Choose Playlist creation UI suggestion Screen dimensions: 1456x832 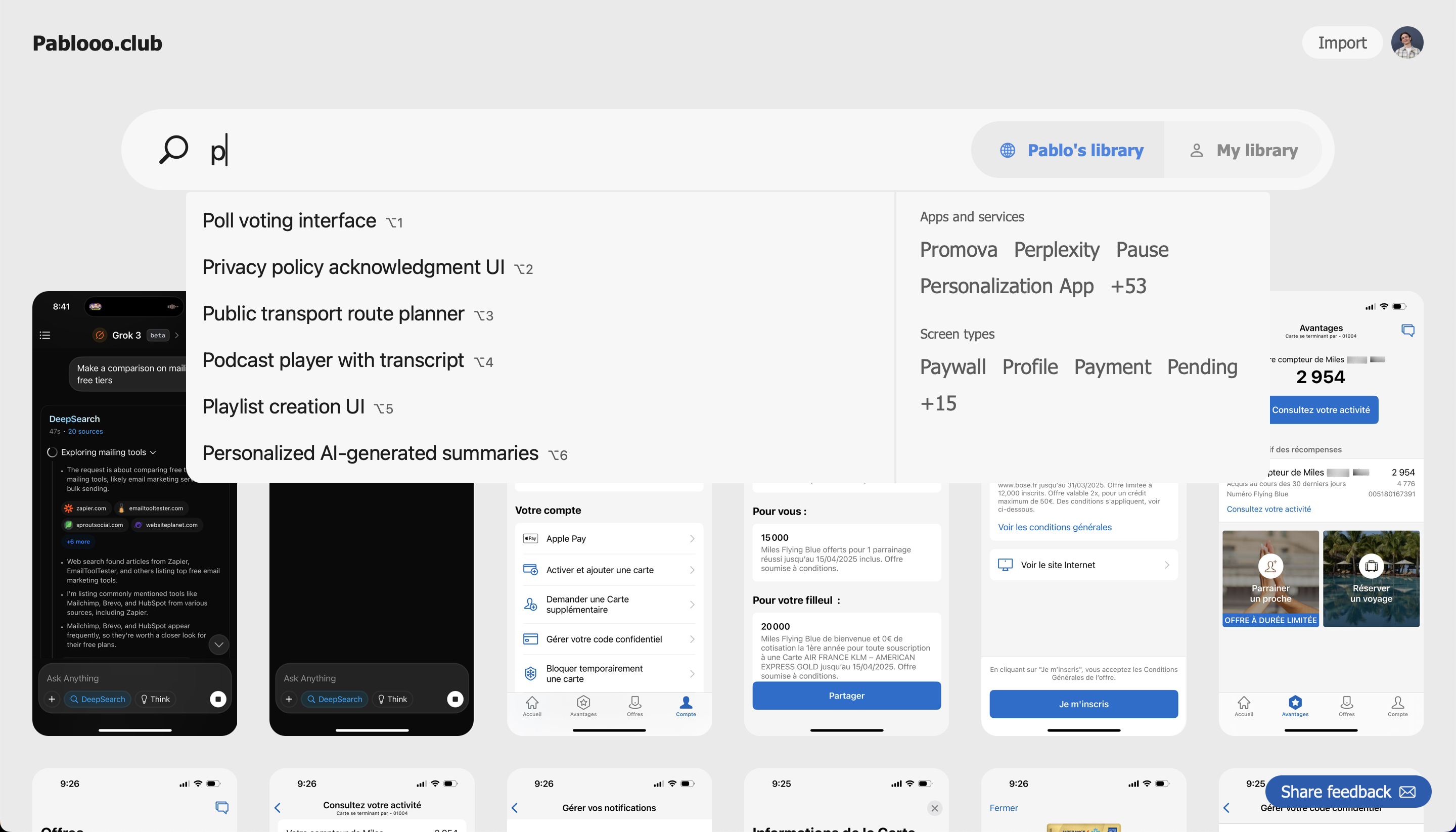(297, 407)
